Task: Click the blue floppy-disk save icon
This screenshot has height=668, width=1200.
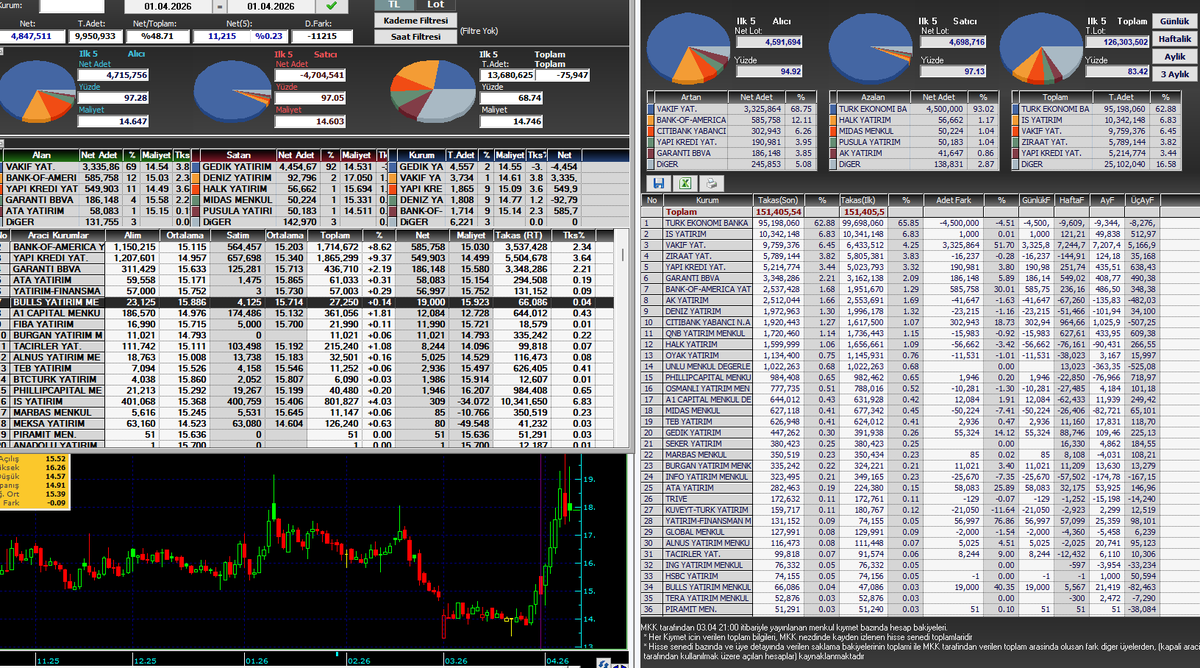Action: (659, 184)
